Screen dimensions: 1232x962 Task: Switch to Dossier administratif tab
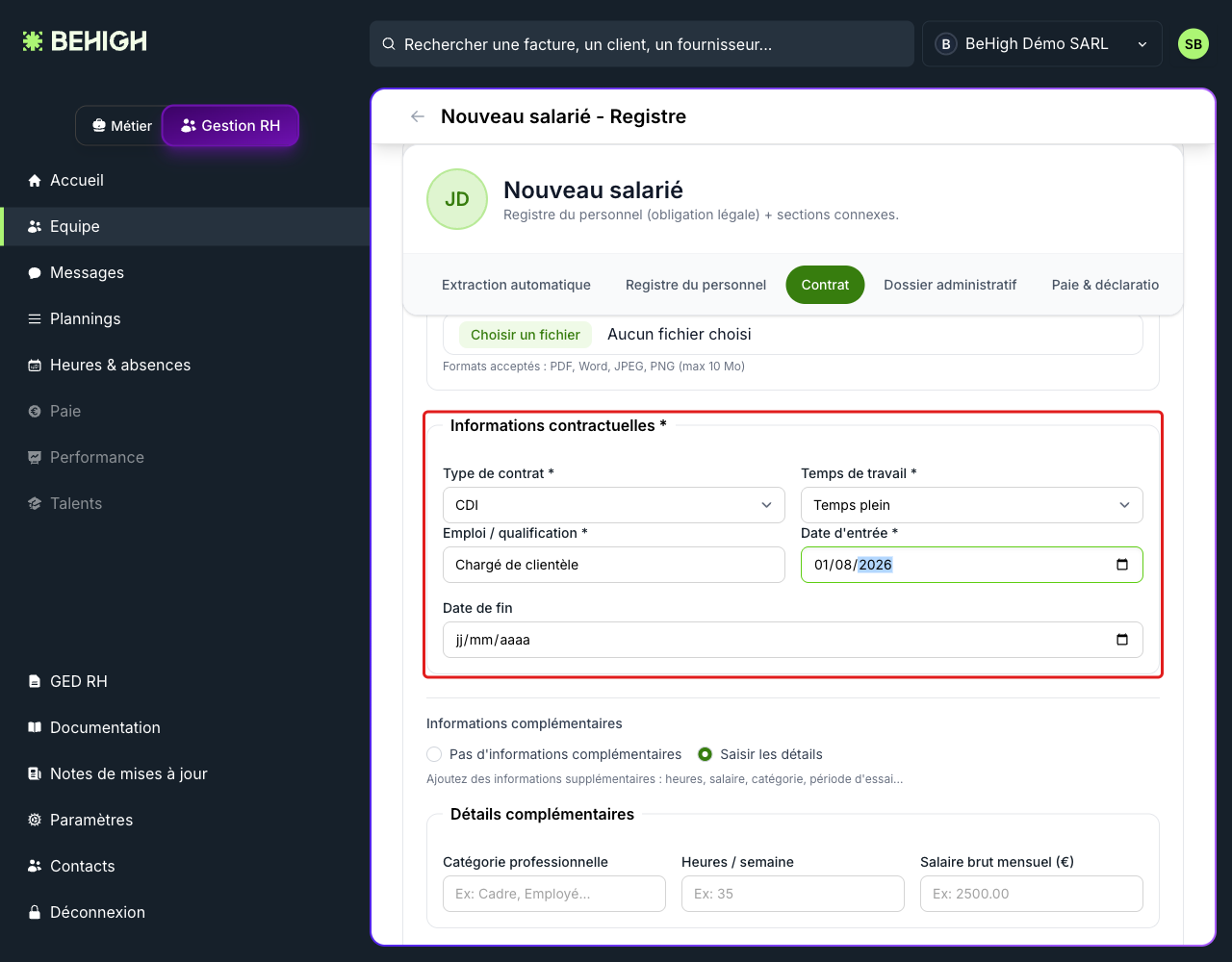pos(950,285)
